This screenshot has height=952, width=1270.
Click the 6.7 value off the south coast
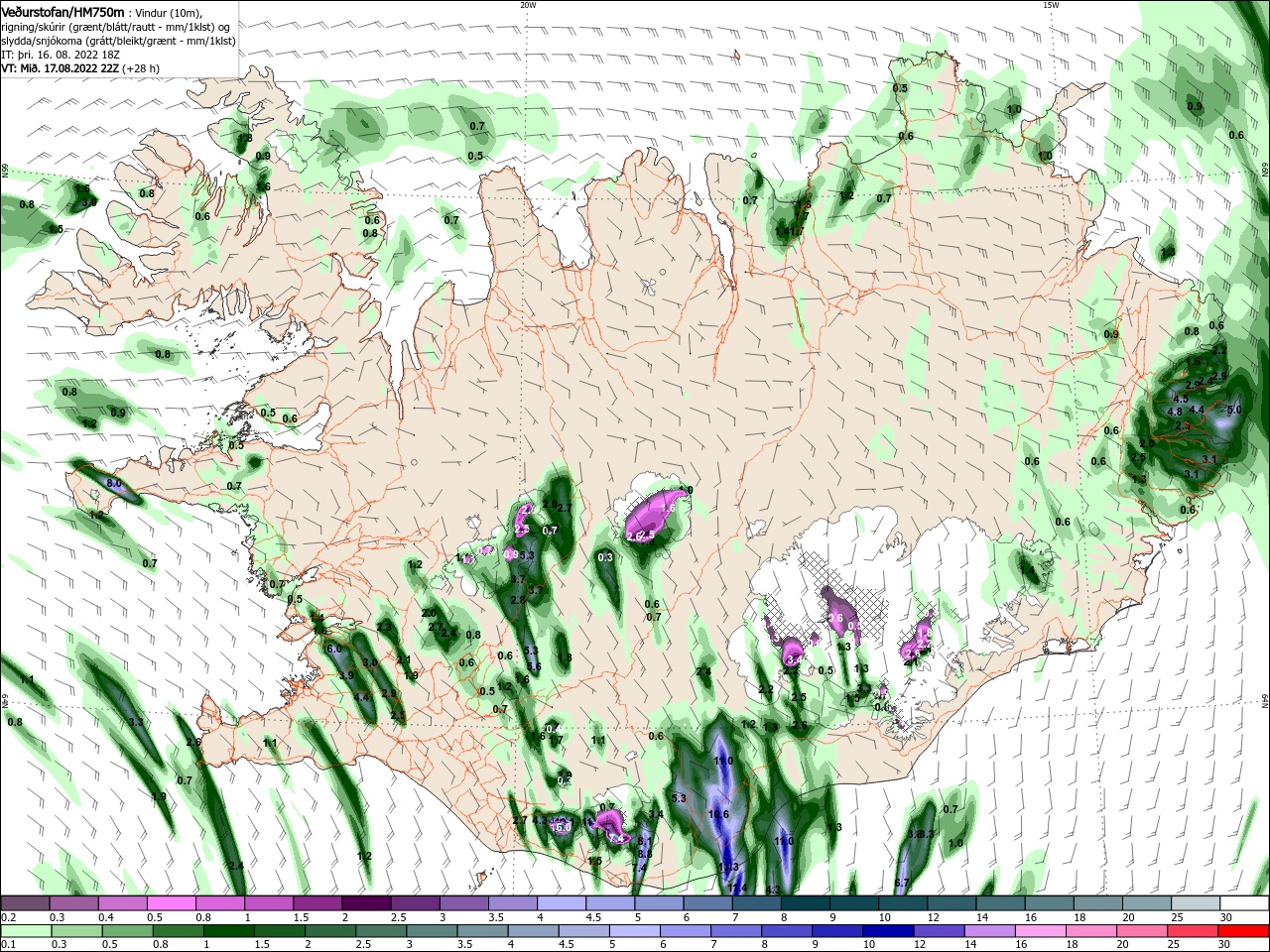(902, 883)
